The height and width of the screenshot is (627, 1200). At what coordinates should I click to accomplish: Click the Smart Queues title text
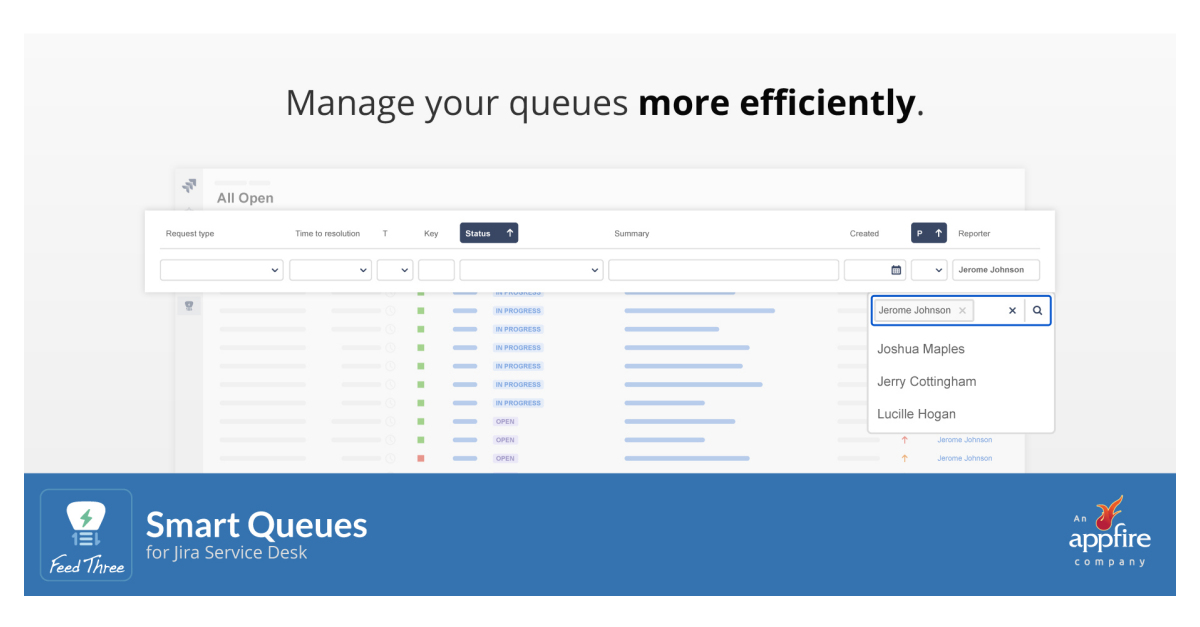tap(257, 525)
